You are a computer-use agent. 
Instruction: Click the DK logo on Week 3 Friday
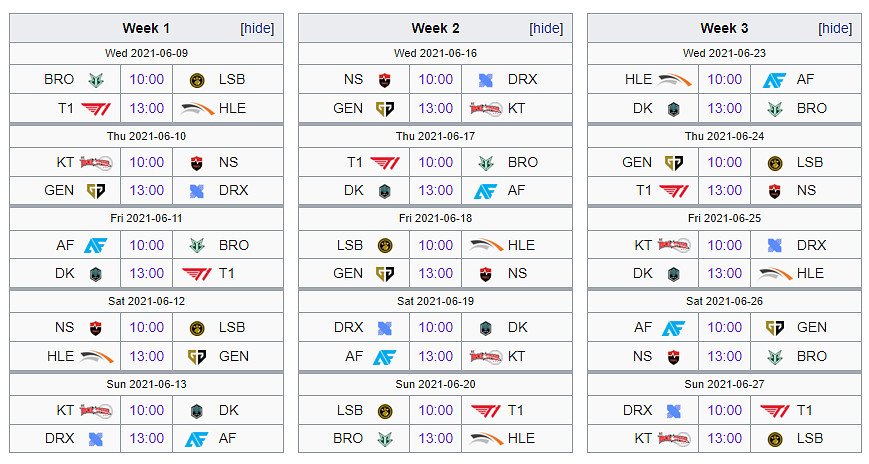tap(674, 273)
